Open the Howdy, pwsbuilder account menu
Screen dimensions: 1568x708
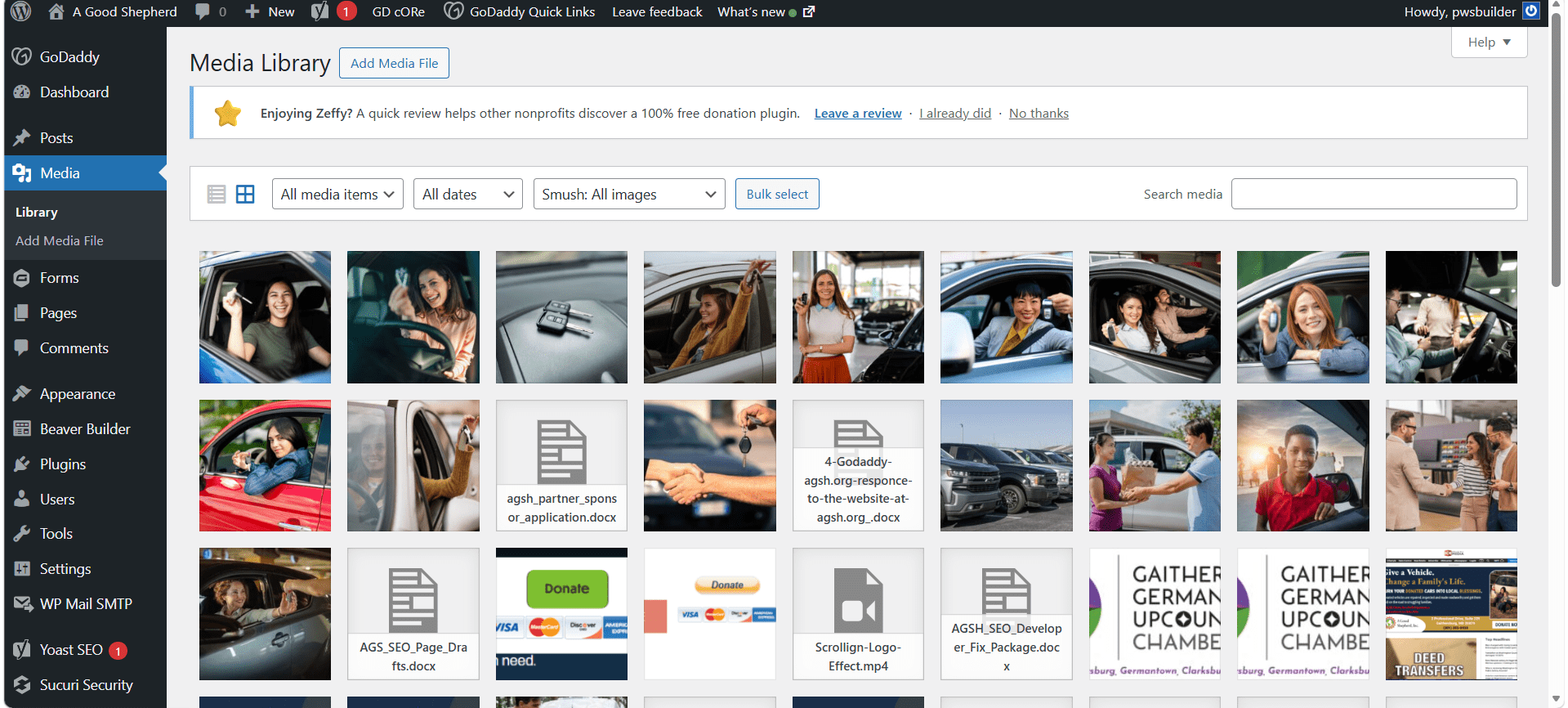(1471, 11)
